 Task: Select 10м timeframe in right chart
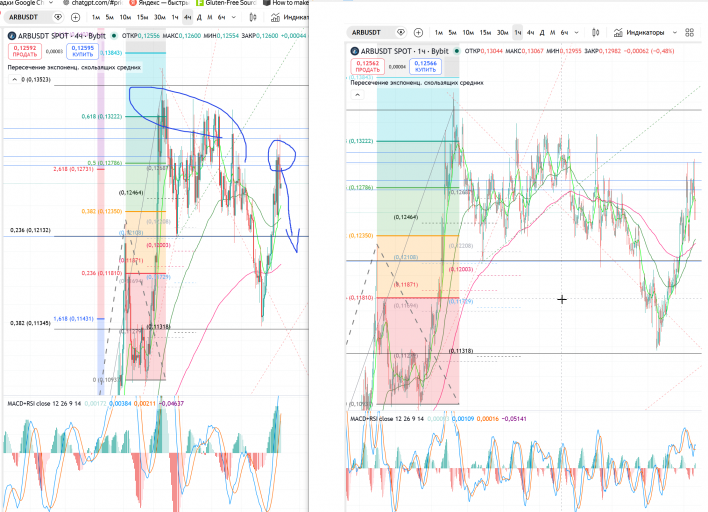[x=468, y=33]
